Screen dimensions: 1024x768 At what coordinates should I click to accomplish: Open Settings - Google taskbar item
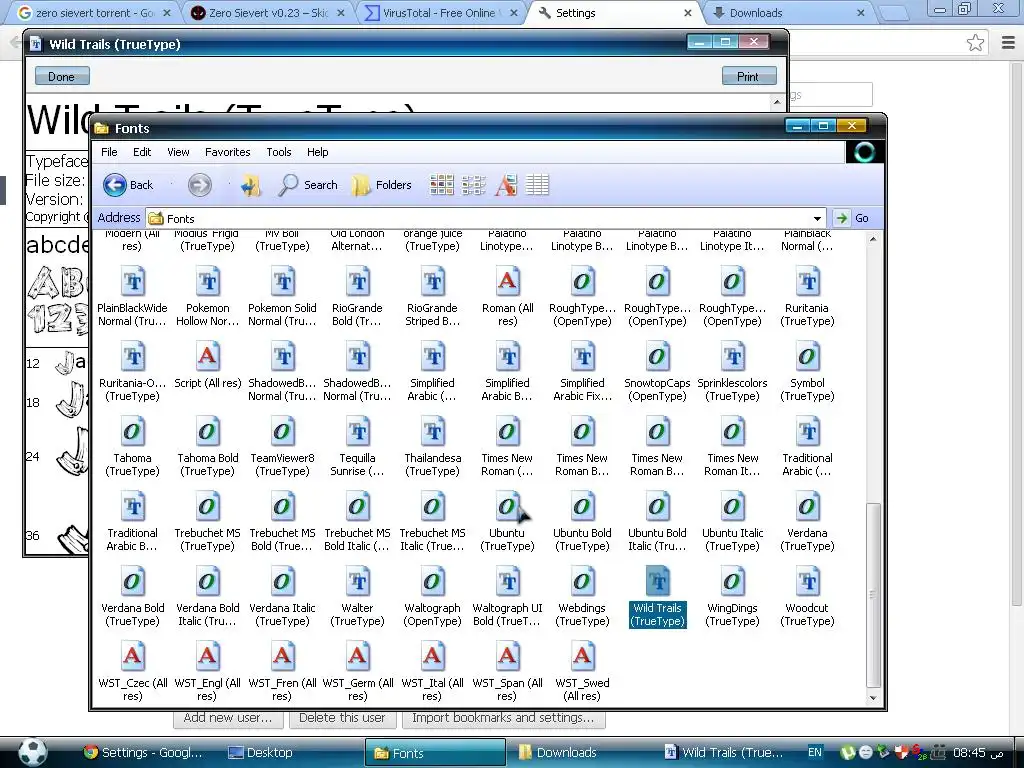tap(143, 752)
